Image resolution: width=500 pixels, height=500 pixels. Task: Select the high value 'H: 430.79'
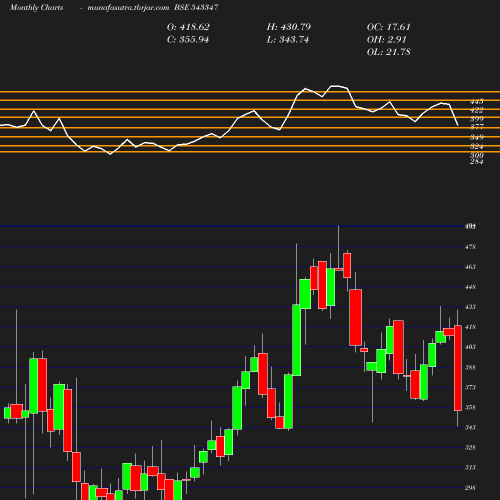tap(289, 27)
